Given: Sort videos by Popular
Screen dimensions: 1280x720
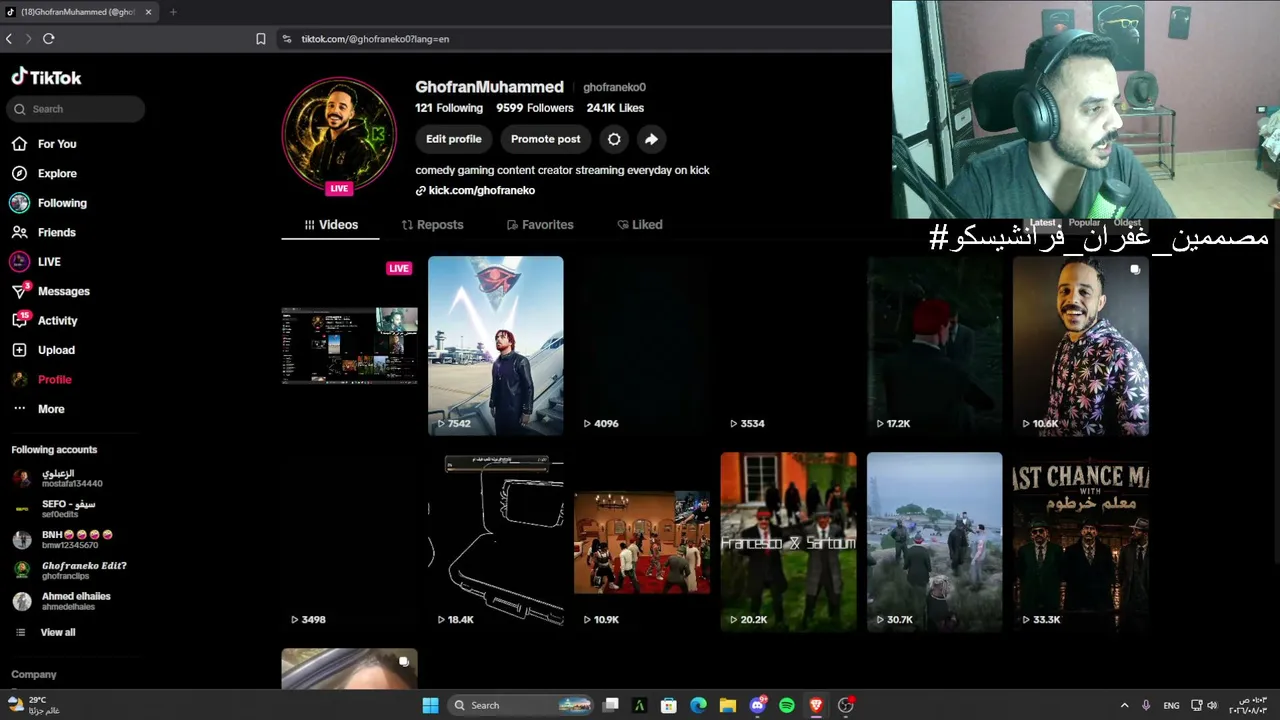Looking at the screenshot, I should pos(1084,222).
